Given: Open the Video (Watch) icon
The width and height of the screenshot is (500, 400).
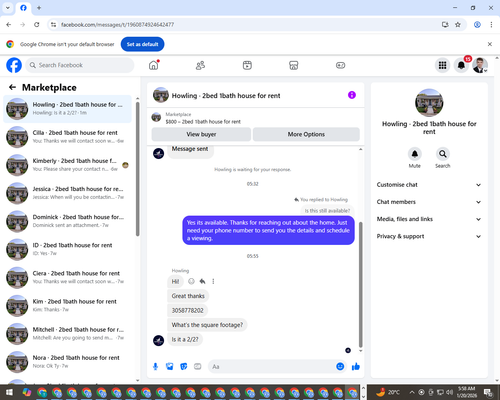Looking at the screenshot, I should tap(247, 65).
